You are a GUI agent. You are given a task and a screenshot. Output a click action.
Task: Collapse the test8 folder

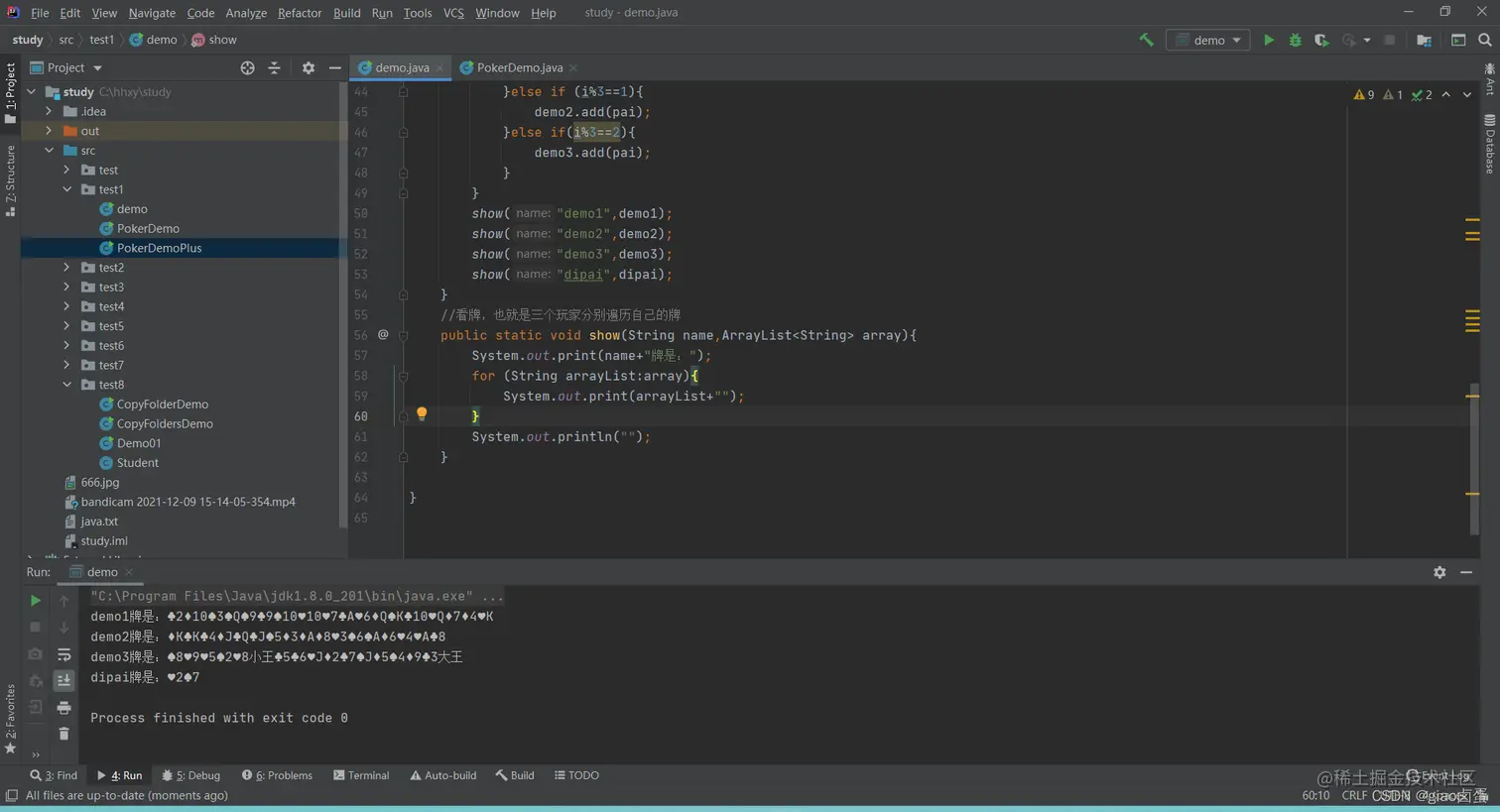point(67,385)
